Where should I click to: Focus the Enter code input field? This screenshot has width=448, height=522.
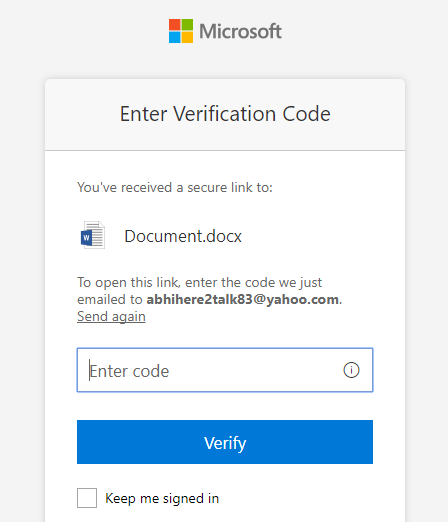225,370
